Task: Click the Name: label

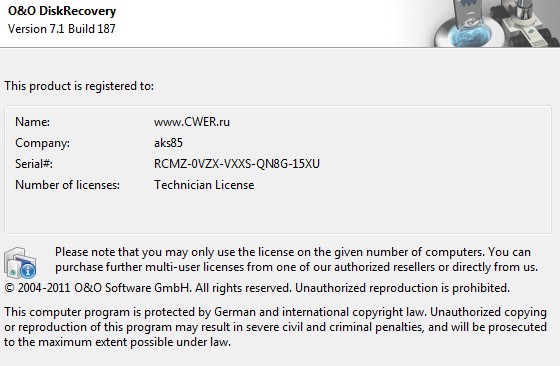Action: [x=32, y=122]
